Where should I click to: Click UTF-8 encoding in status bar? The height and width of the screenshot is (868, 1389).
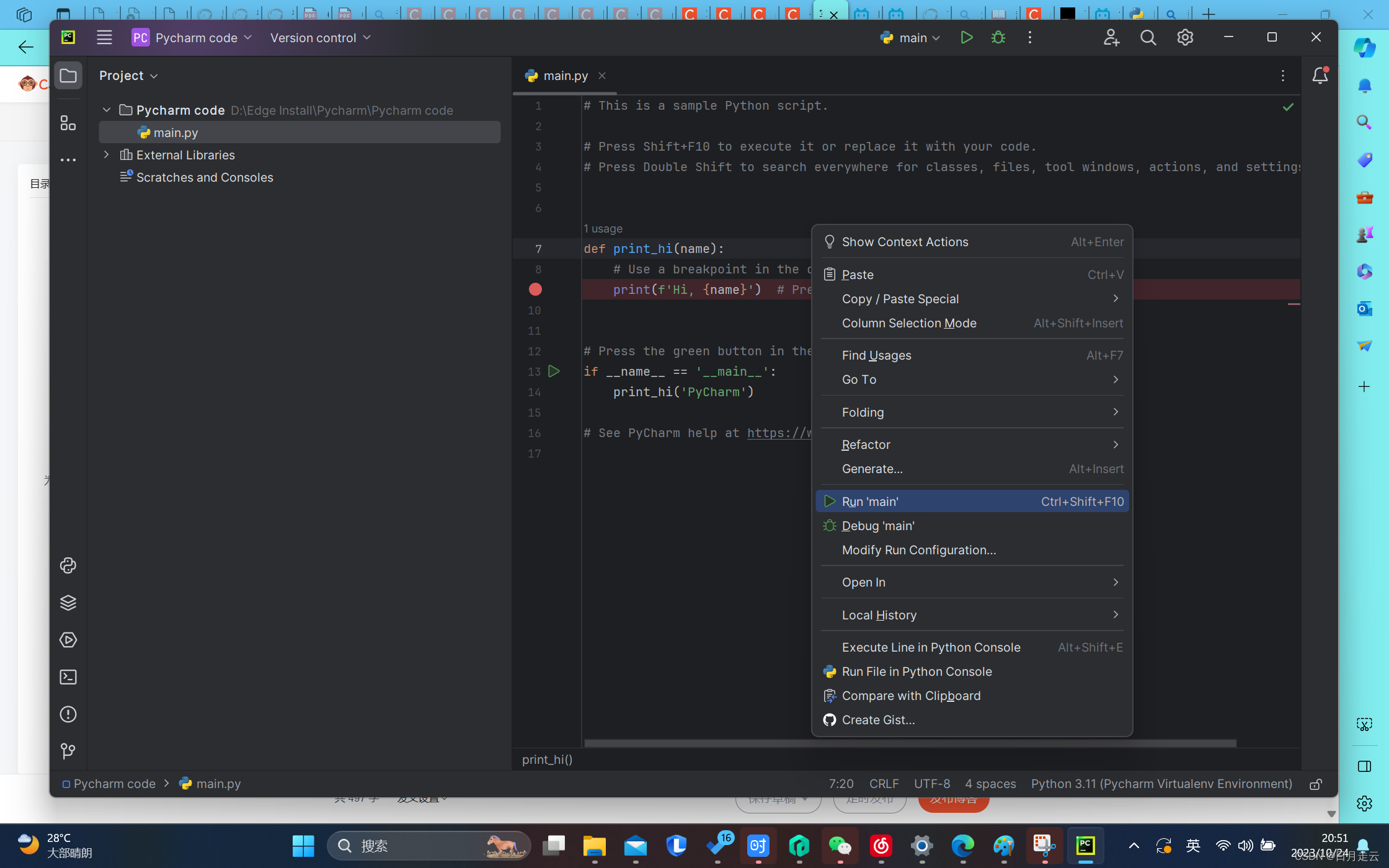click(931, 784)
